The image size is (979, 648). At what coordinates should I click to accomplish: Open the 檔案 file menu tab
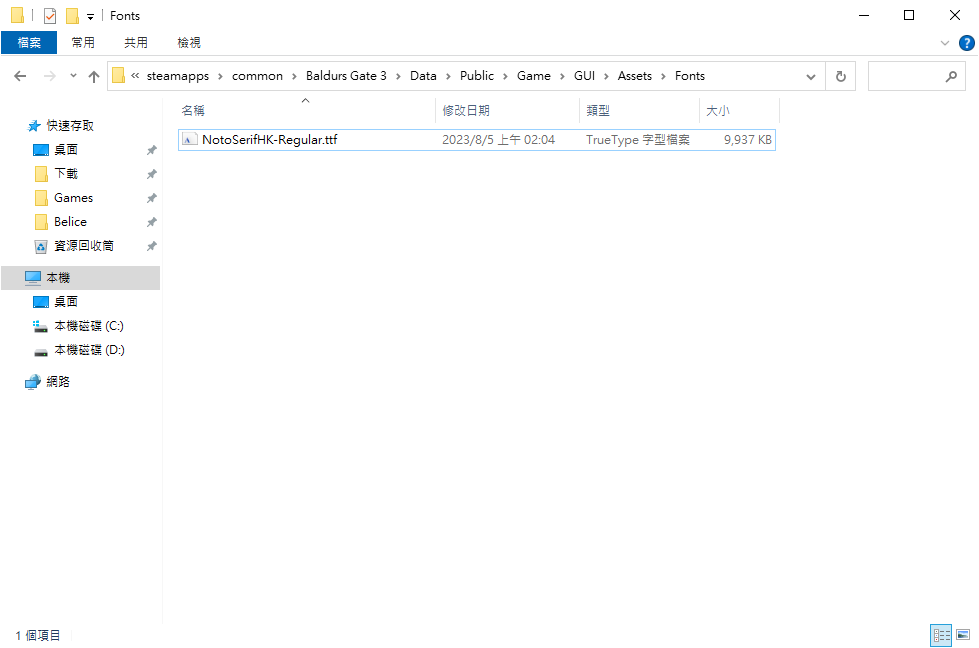pos(29,42)
